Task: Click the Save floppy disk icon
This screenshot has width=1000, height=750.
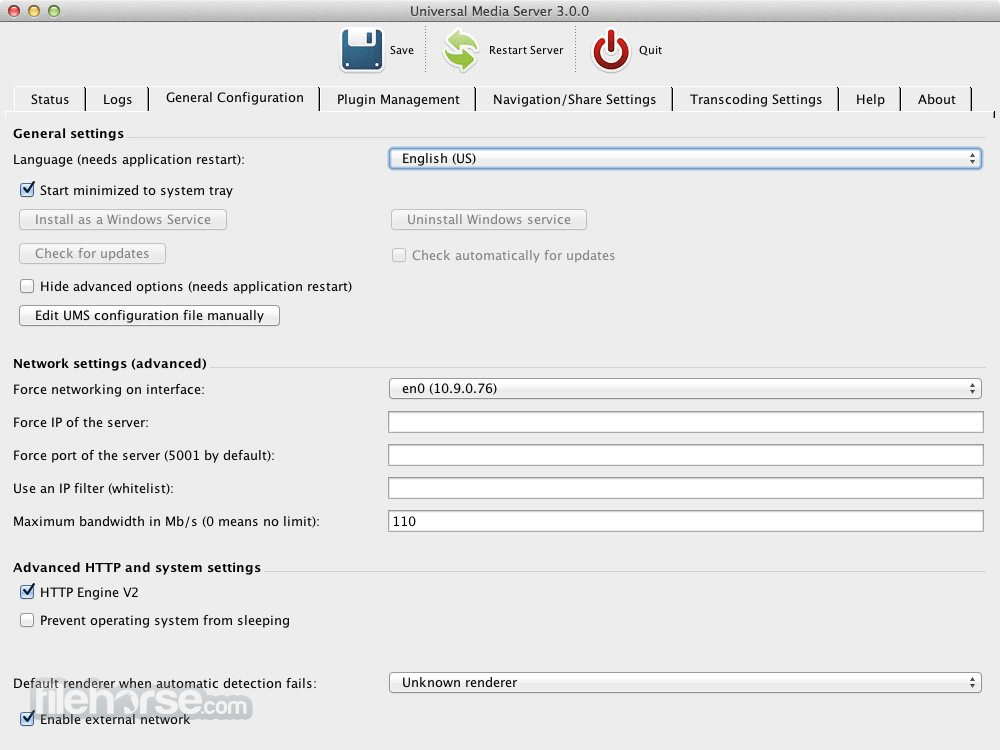Action: point(362,50)
